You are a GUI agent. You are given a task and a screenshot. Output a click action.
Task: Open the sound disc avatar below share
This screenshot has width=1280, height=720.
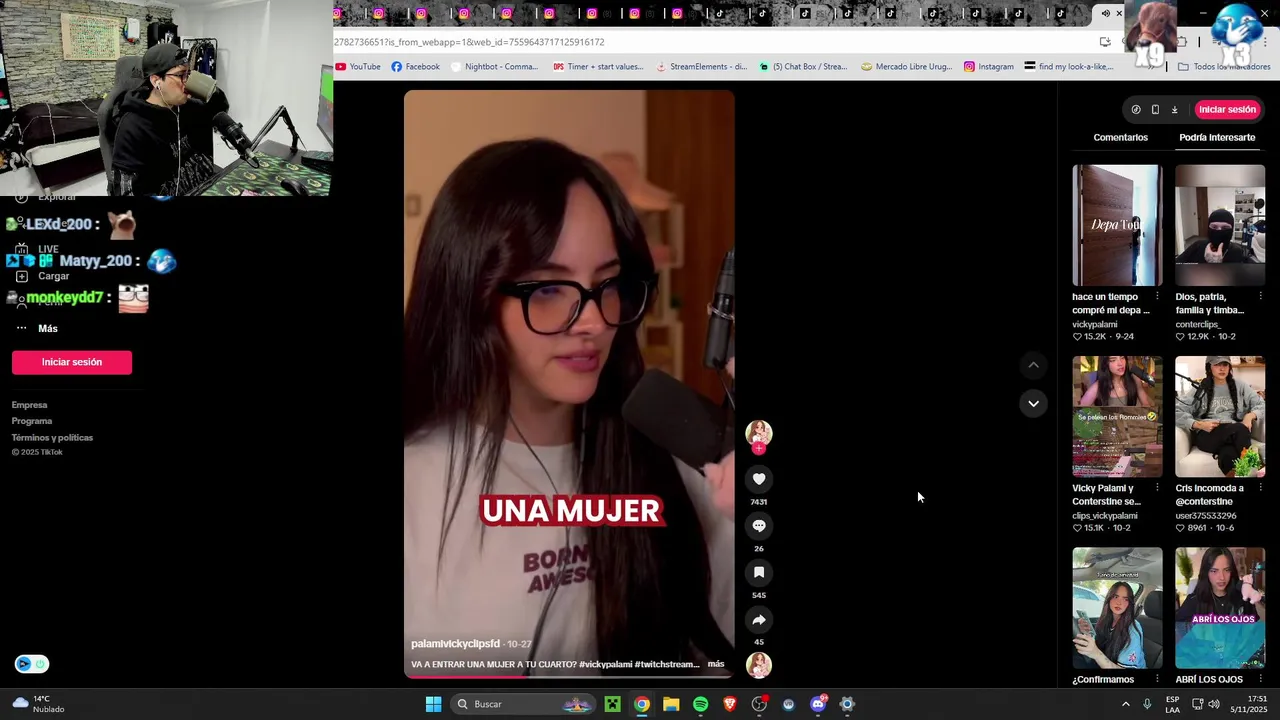tap(759, 665)
